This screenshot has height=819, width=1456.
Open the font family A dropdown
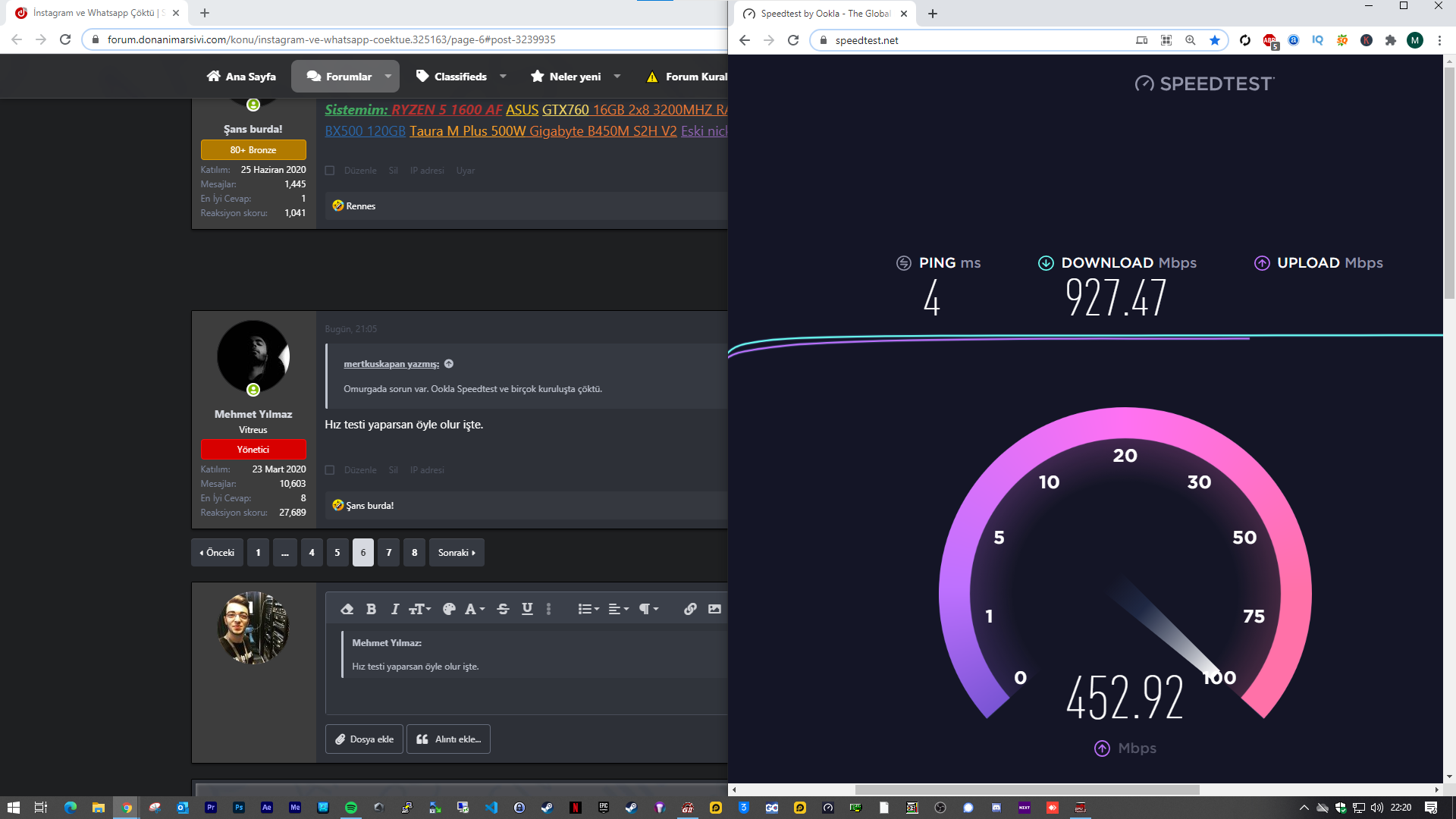(475, 609)
